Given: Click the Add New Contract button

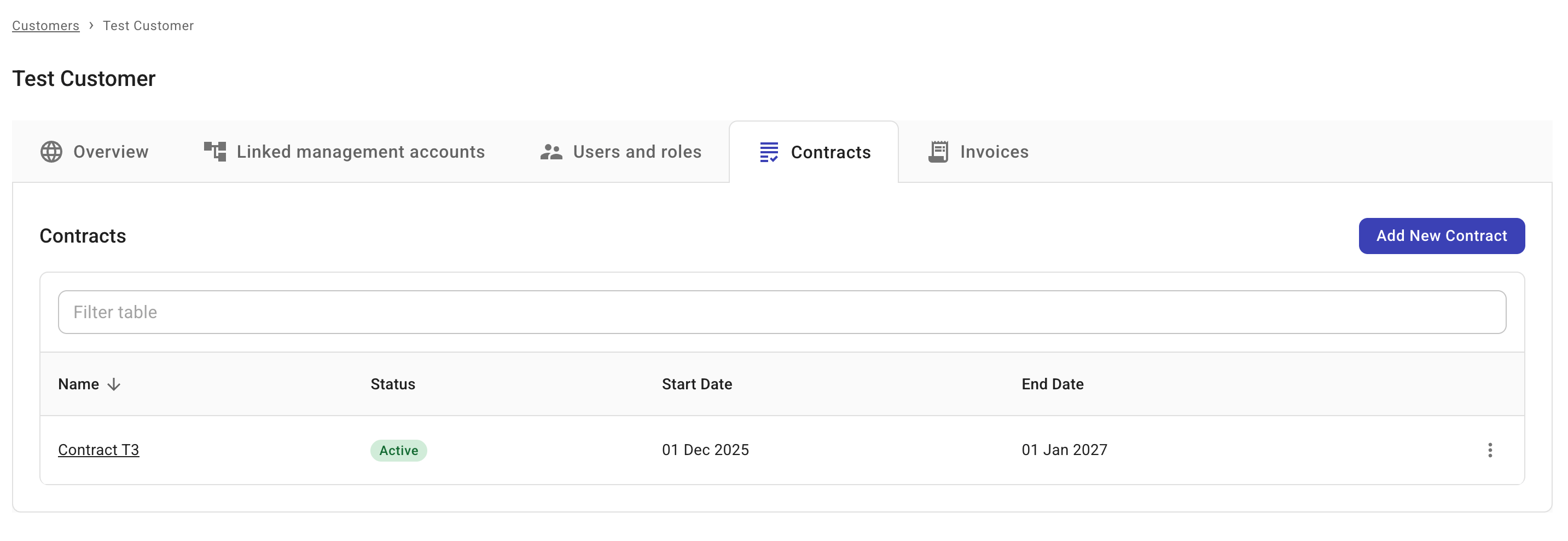Looking at the screenshot, I should pos(1442,236).
